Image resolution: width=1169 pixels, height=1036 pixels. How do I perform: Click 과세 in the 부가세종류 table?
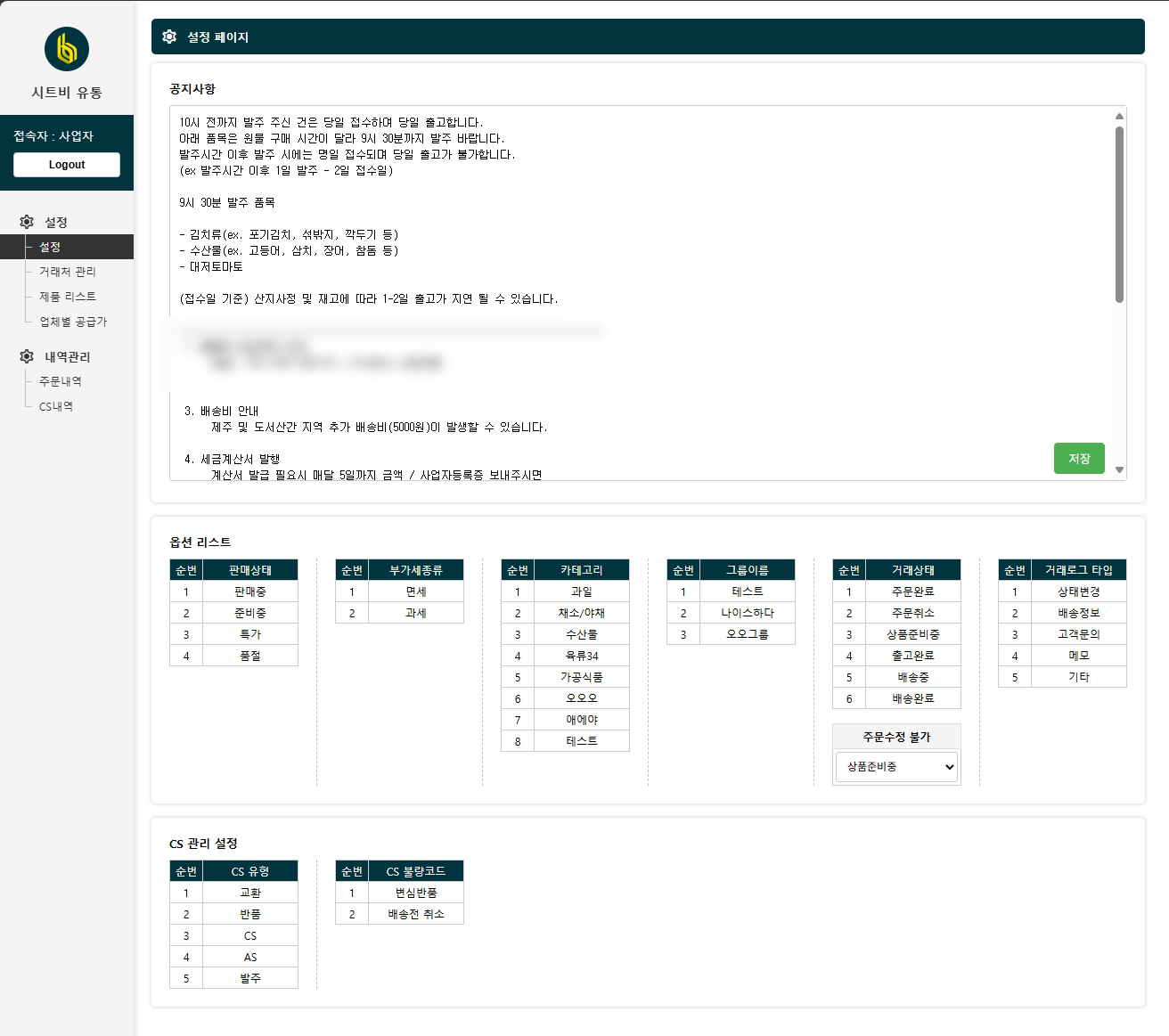(416, 613)
